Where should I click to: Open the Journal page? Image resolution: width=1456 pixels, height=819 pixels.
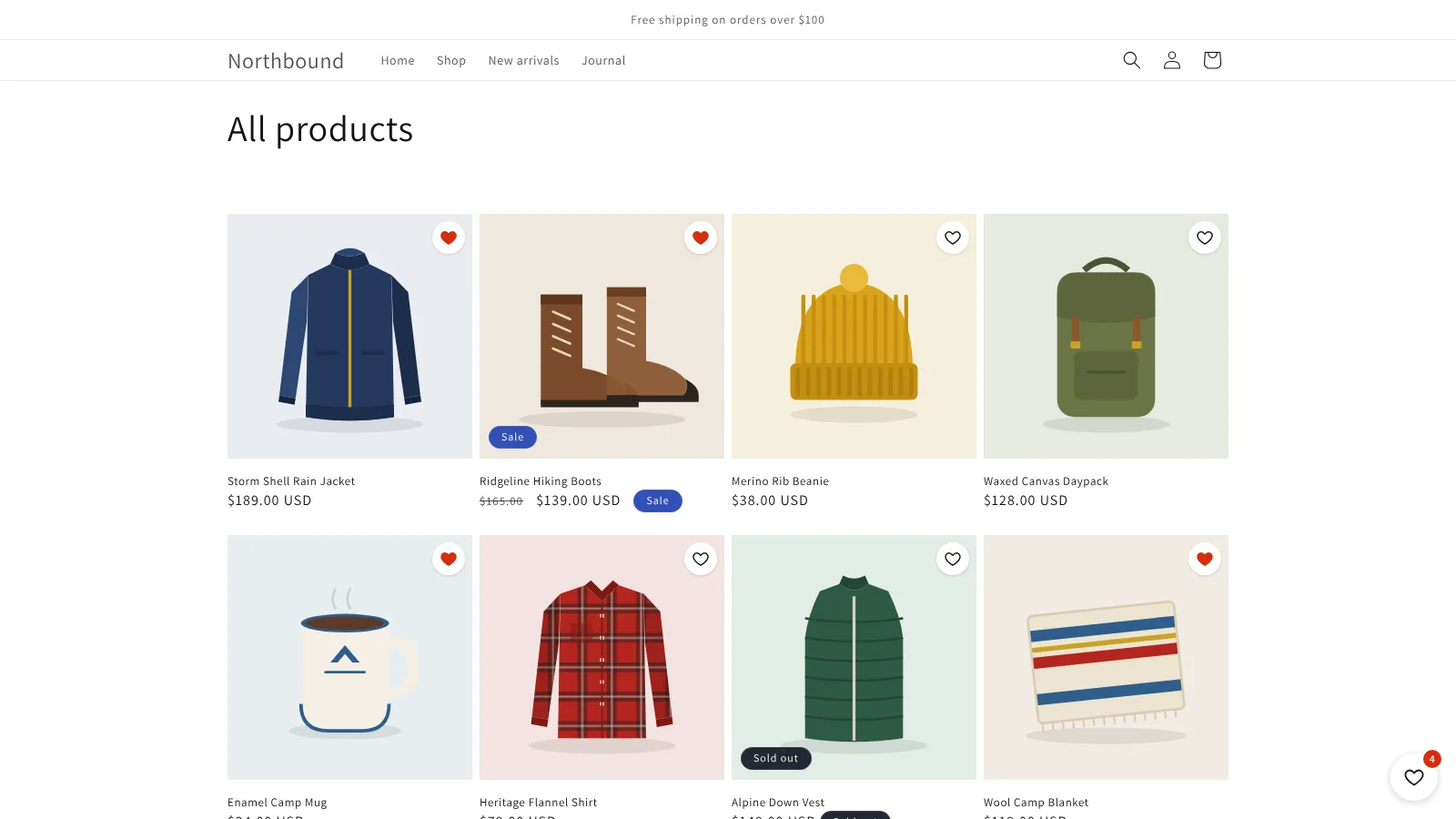click(x=603, y=61)
